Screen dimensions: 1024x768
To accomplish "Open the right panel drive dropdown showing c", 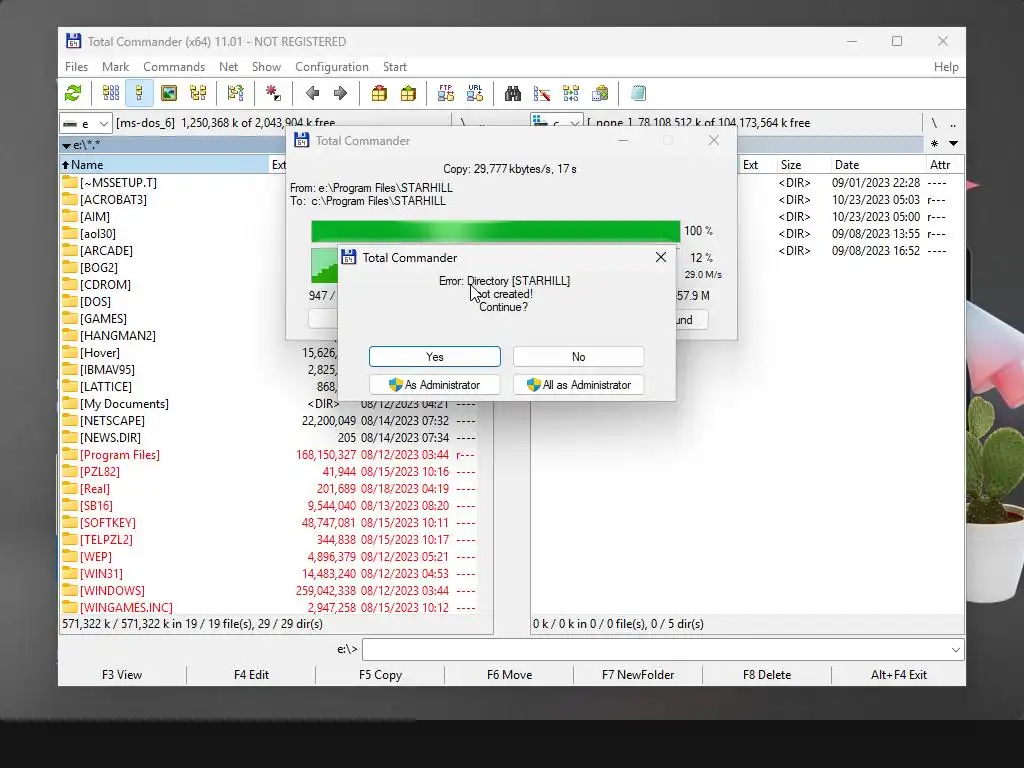I will (556, 123).
